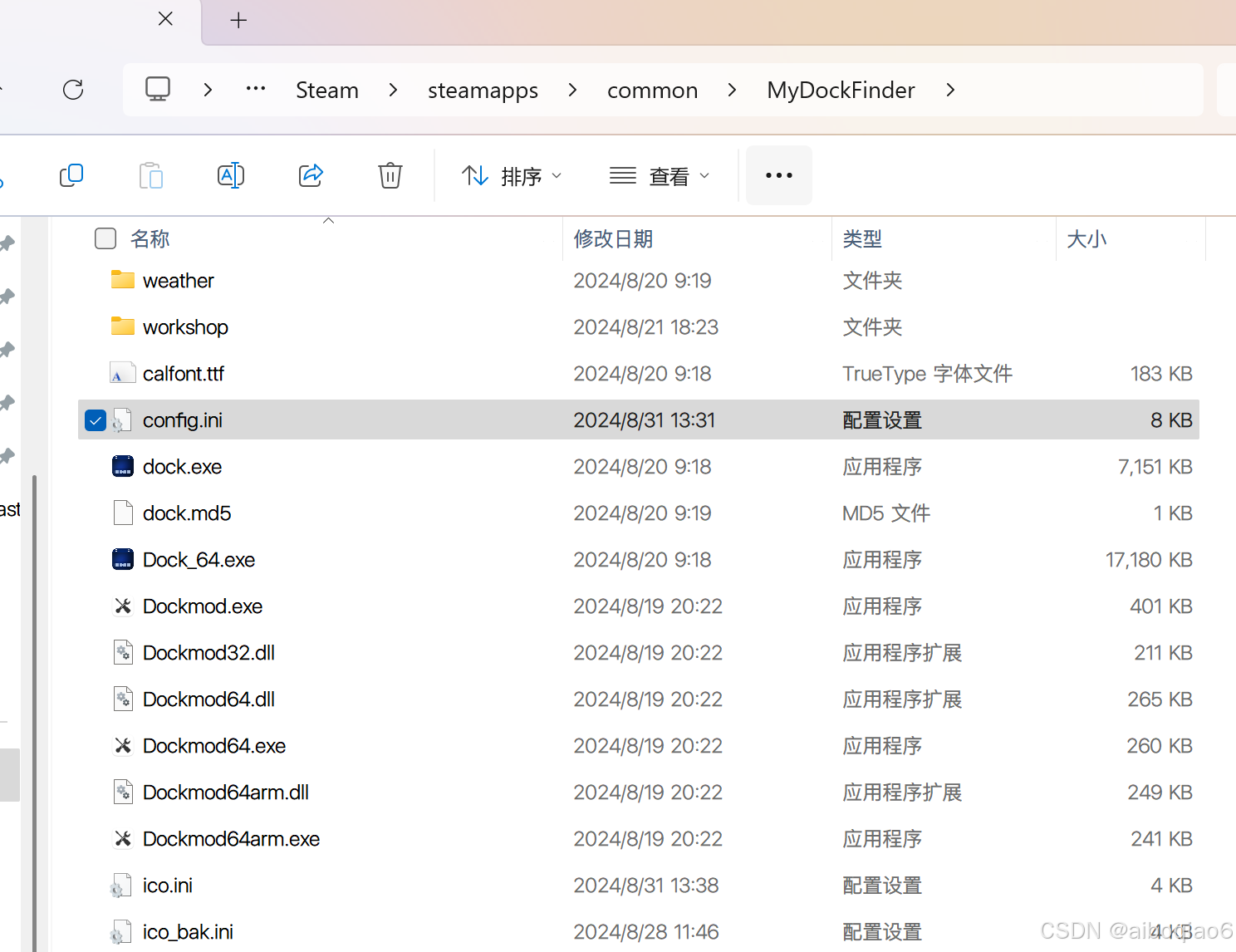The image size is (1236, 952).
Task: Click the This PC monitor icon
Action: point(158,89)
